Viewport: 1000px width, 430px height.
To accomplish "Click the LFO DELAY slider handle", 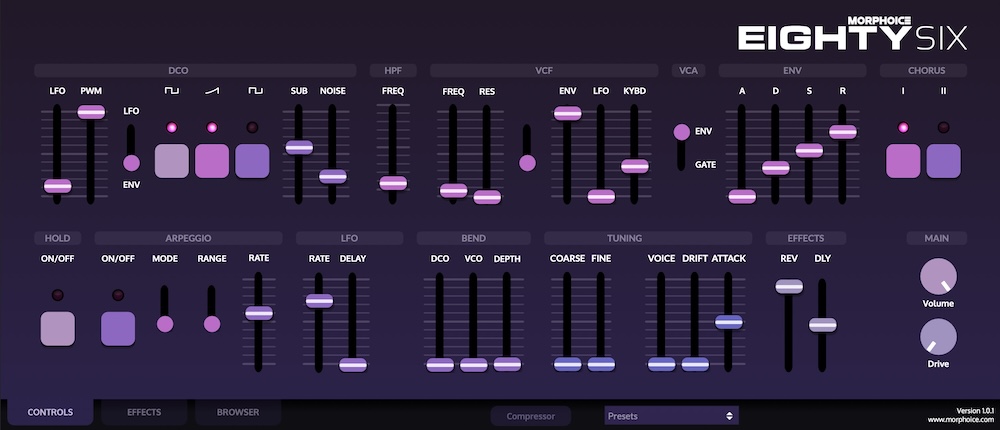I will pos(353,365).
